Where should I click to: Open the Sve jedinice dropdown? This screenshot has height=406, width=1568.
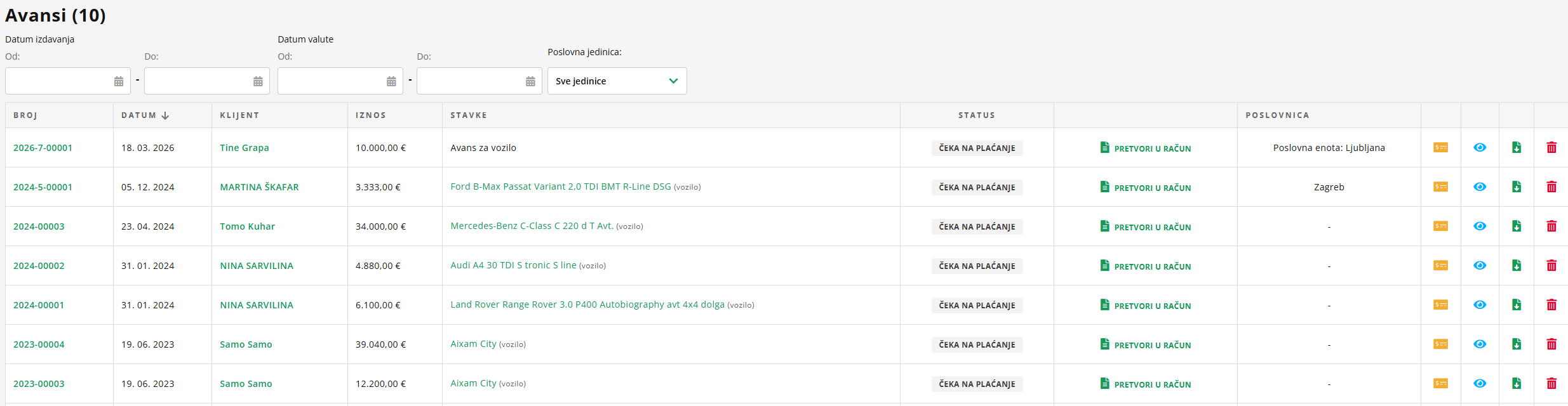(x=616, y=81)
